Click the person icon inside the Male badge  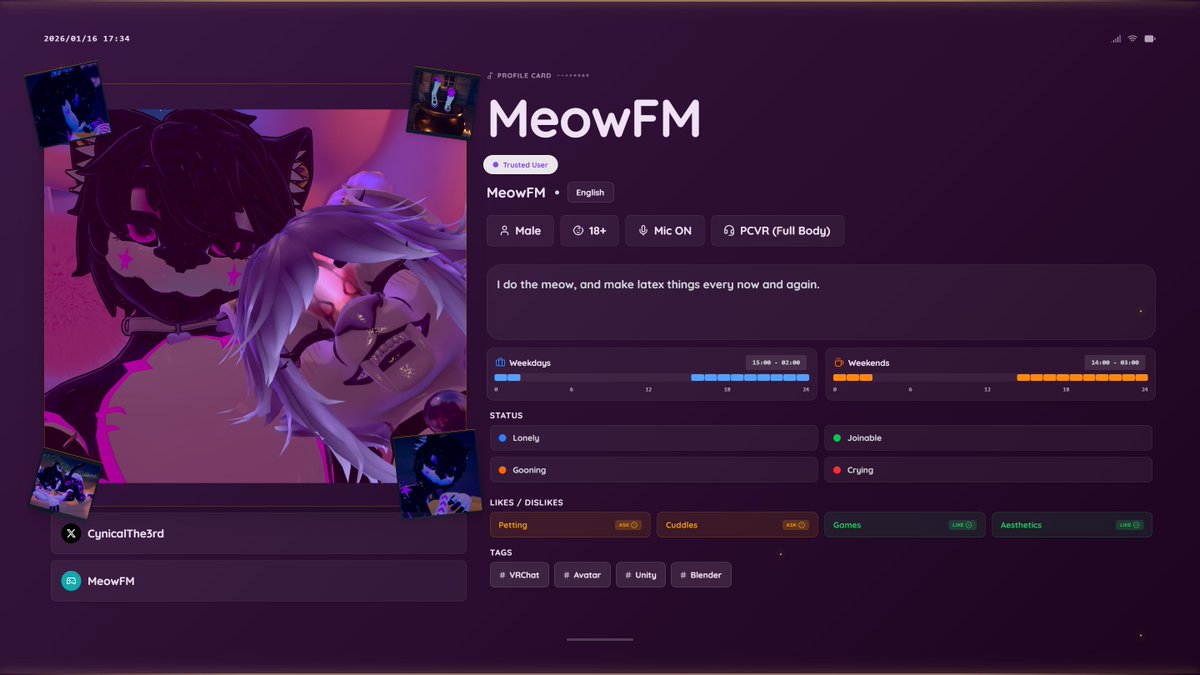tap(503, 230)
